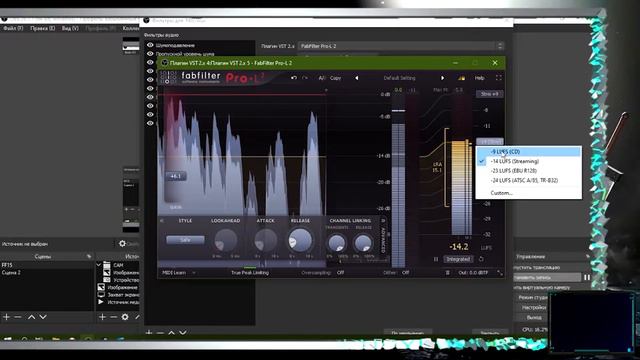Image resolution: width=640 pixels, height=360 pixels.
Task: Add a filter with plus in filters dialog
Action: coord(149,333)
